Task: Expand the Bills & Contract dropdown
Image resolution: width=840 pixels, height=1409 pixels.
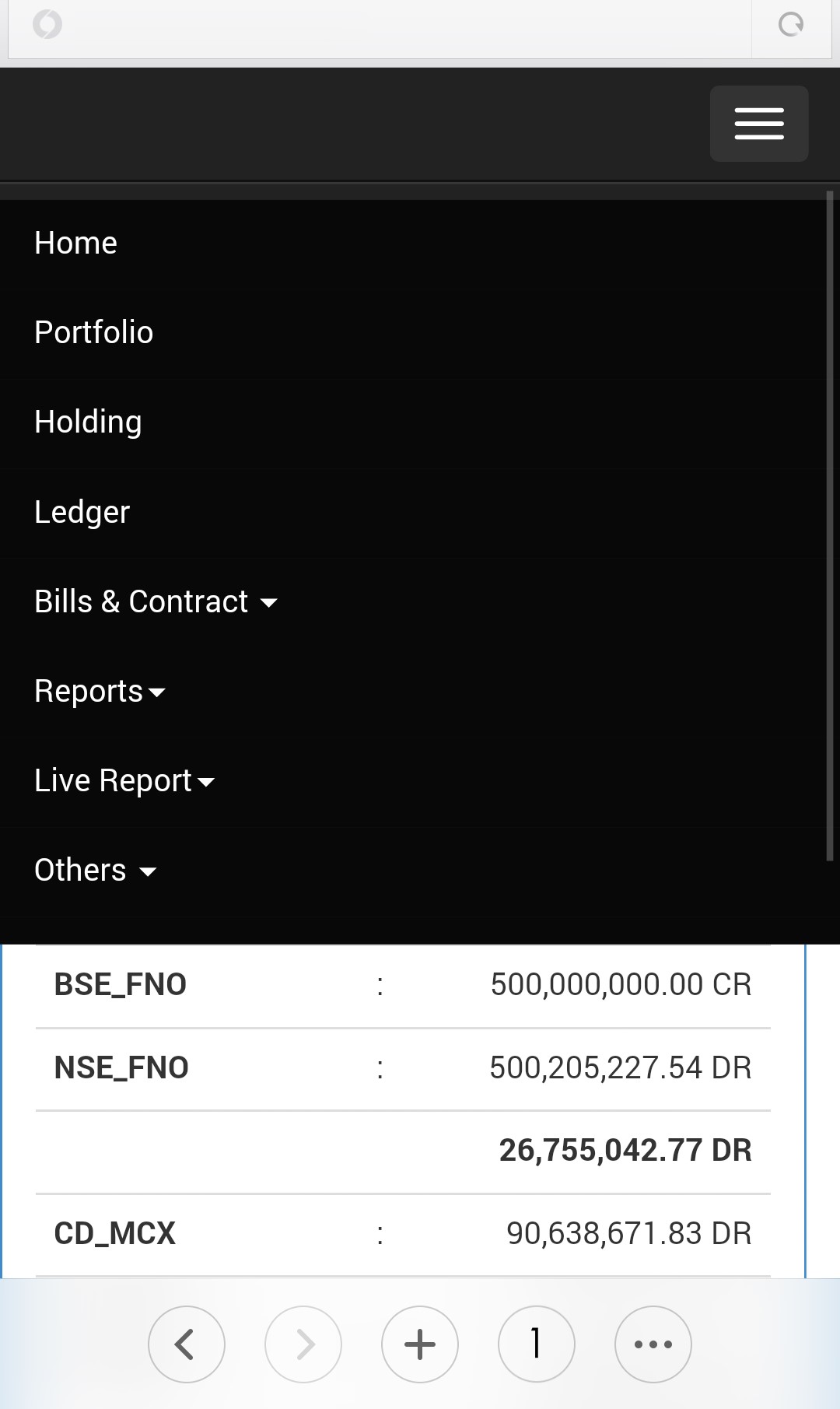Action: (156, 601)
